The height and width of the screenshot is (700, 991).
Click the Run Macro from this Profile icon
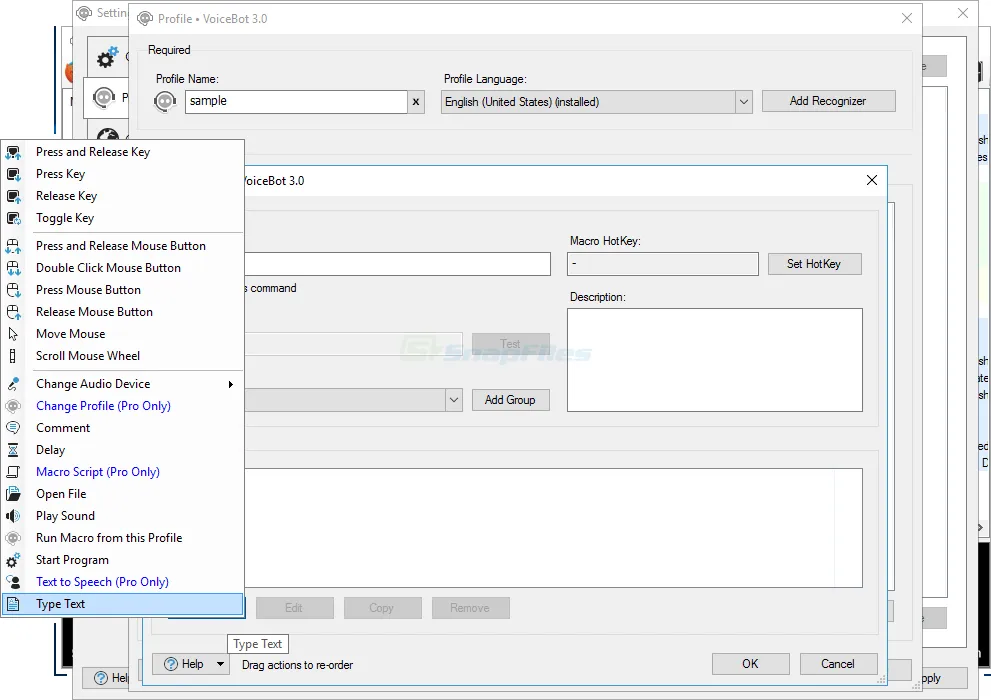click(x=13, y=538)
